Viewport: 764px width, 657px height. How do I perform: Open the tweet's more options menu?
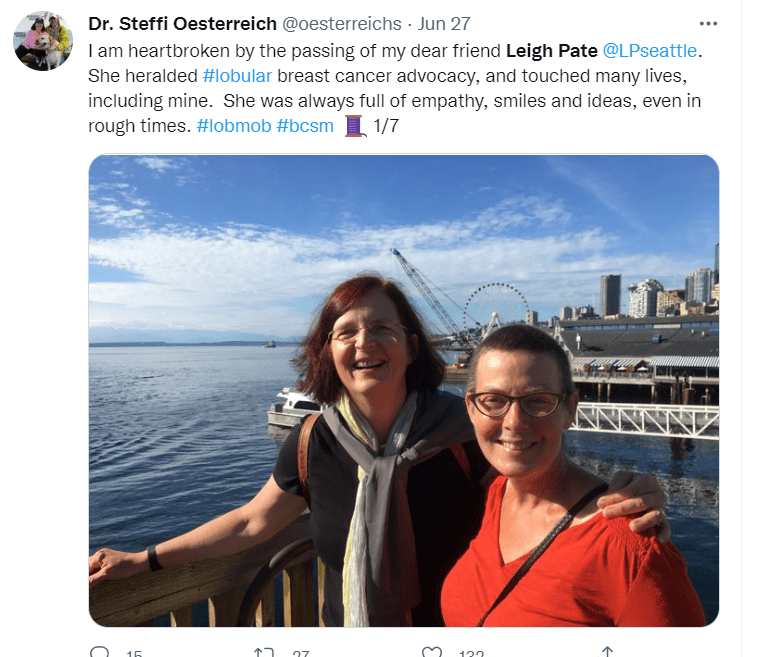coord(707,23)
